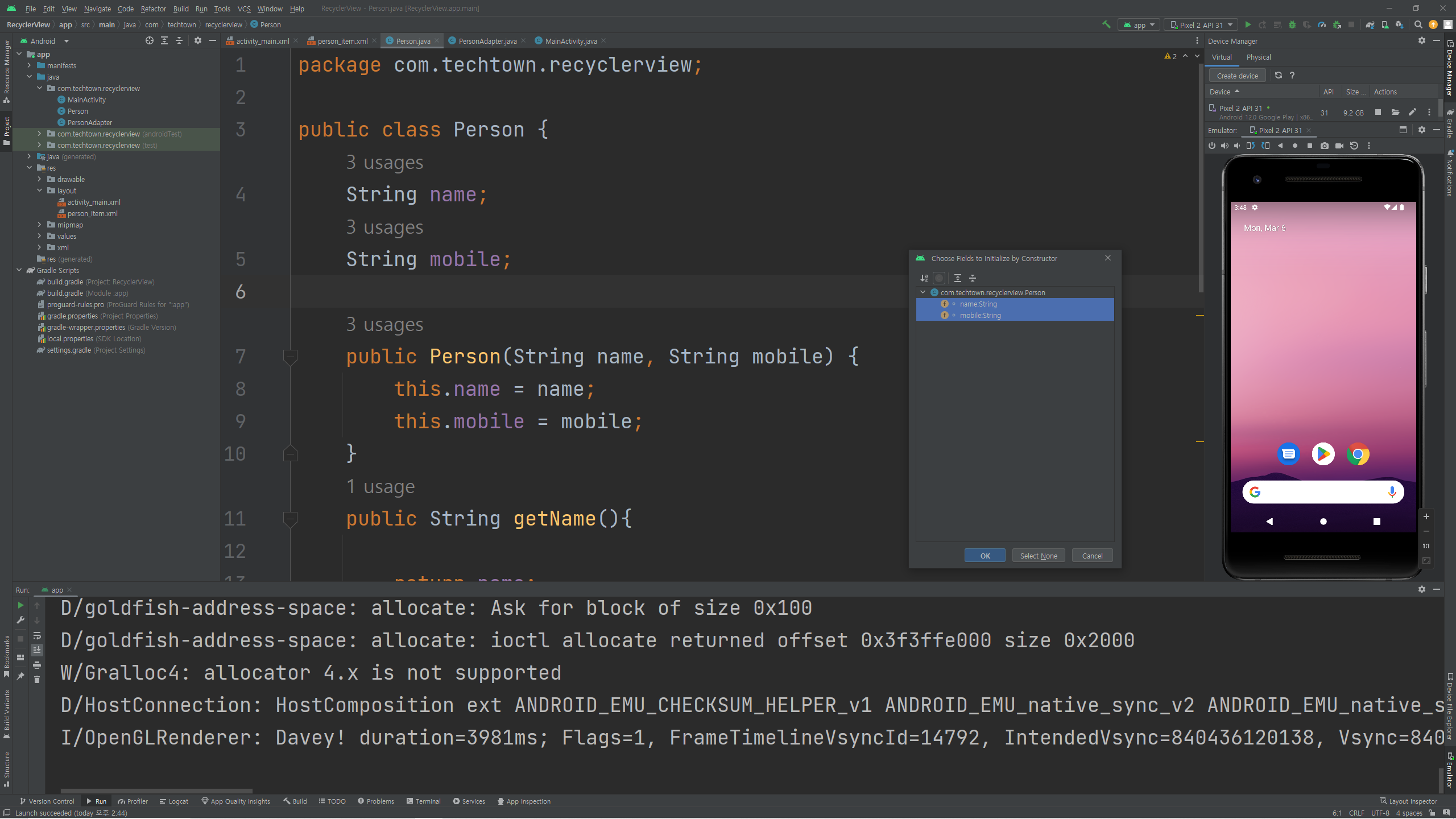Click the Make Project hammer icon
Image resolution: width=1456 pixels, height=819 pixels.
tap(1106, 24)
